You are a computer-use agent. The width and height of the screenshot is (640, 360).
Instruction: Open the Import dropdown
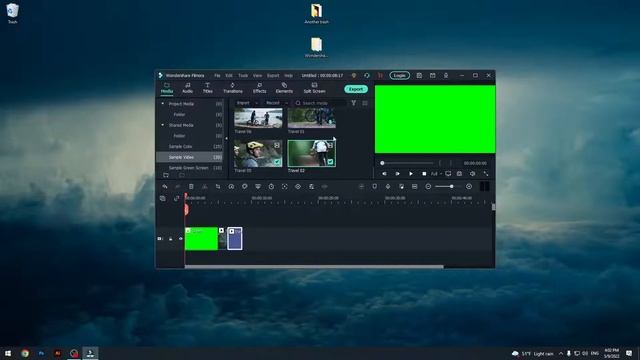247,103
